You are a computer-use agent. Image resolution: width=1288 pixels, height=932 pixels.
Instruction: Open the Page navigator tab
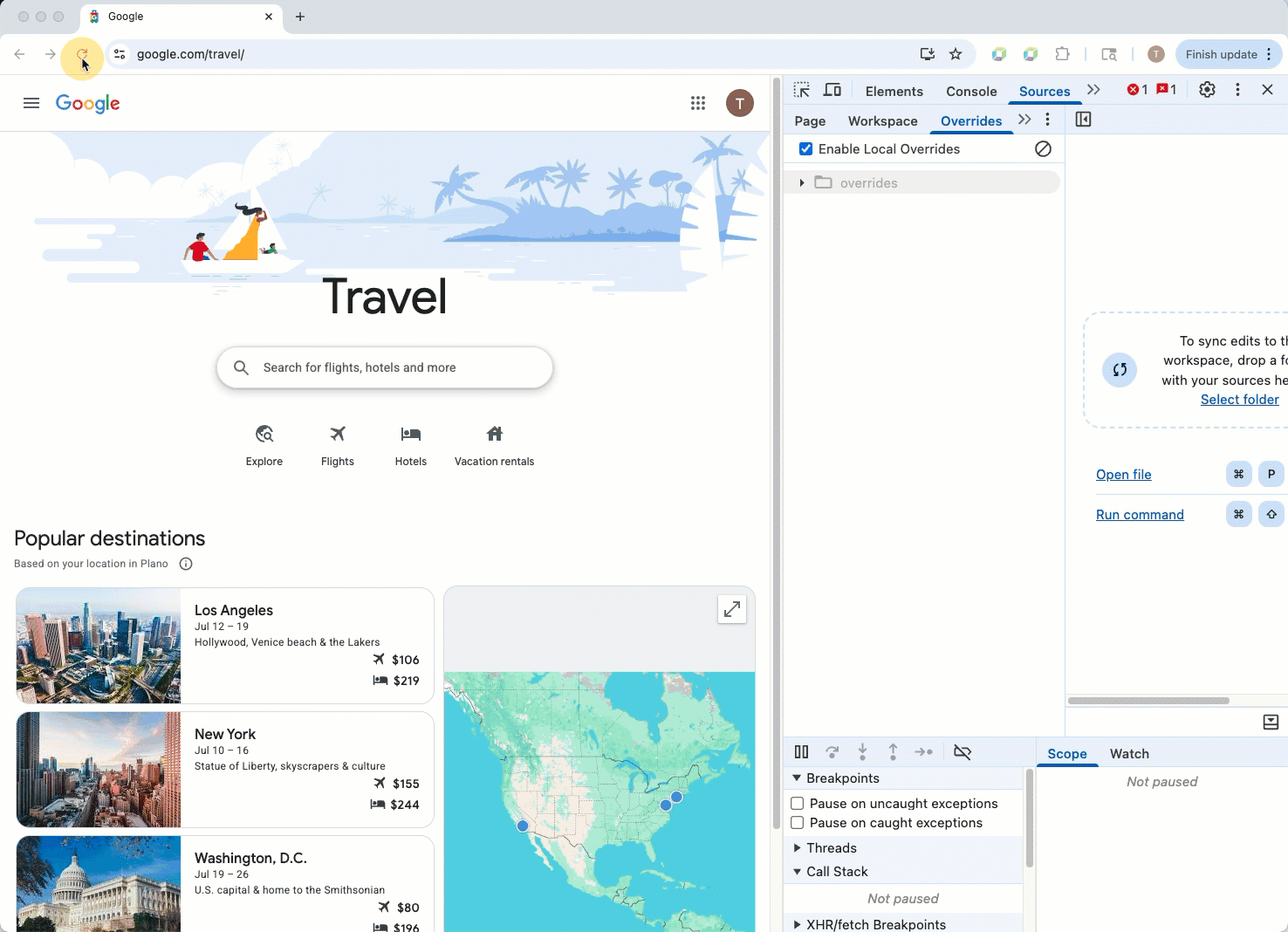810,121
